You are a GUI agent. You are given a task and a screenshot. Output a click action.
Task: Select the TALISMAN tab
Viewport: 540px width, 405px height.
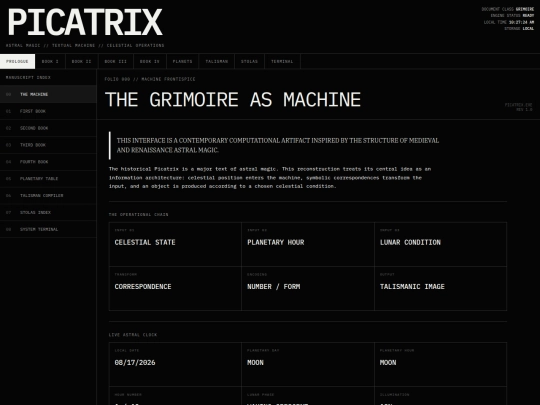(x=217, y=61)
